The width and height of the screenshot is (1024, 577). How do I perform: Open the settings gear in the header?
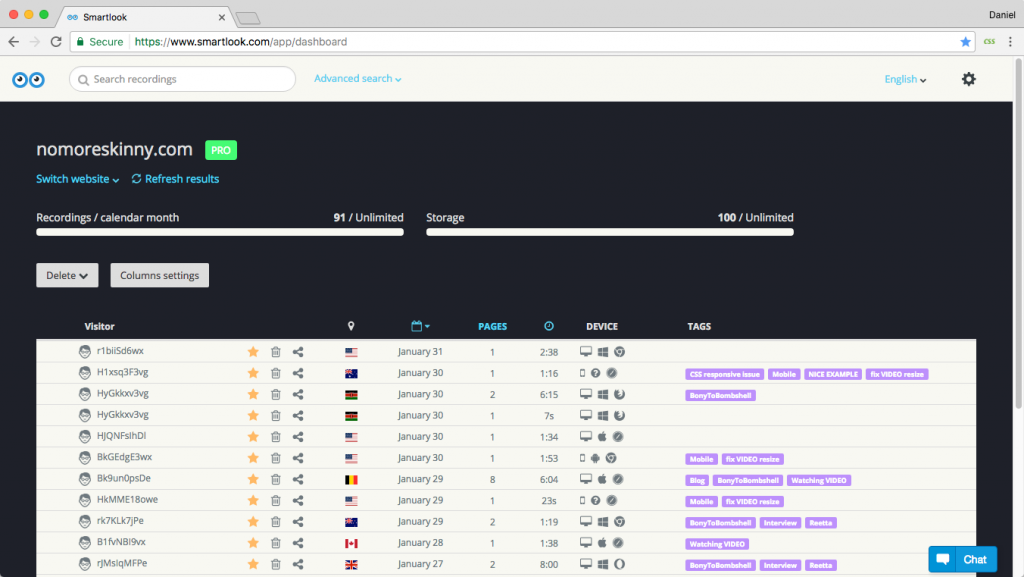pyautogui.click(x=968, y=79)
